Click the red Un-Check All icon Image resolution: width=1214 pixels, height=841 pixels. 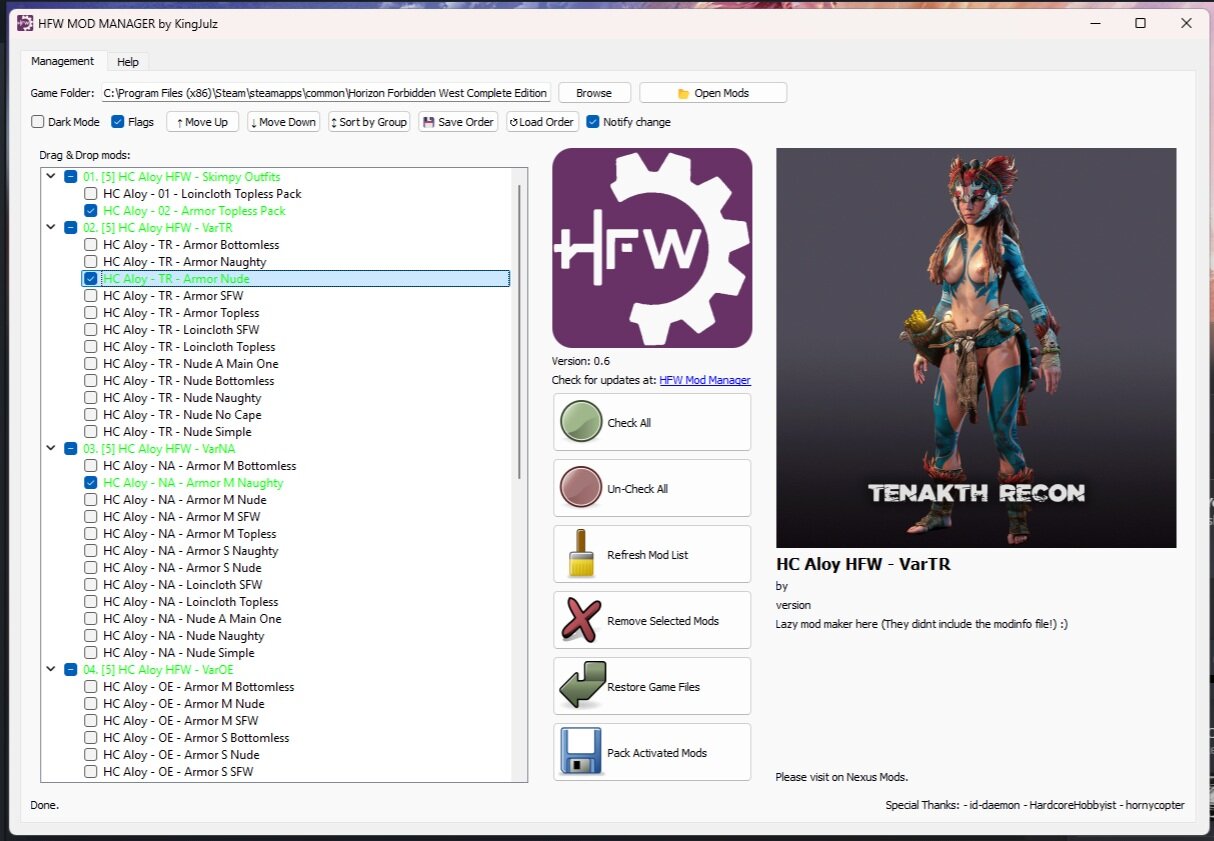pyautogui.click(x=581, y=488)
